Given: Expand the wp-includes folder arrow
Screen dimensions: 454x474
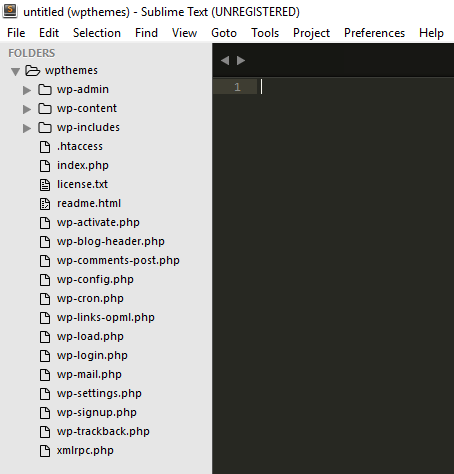Looking at the screenshot, I should (x=27, y=128).
